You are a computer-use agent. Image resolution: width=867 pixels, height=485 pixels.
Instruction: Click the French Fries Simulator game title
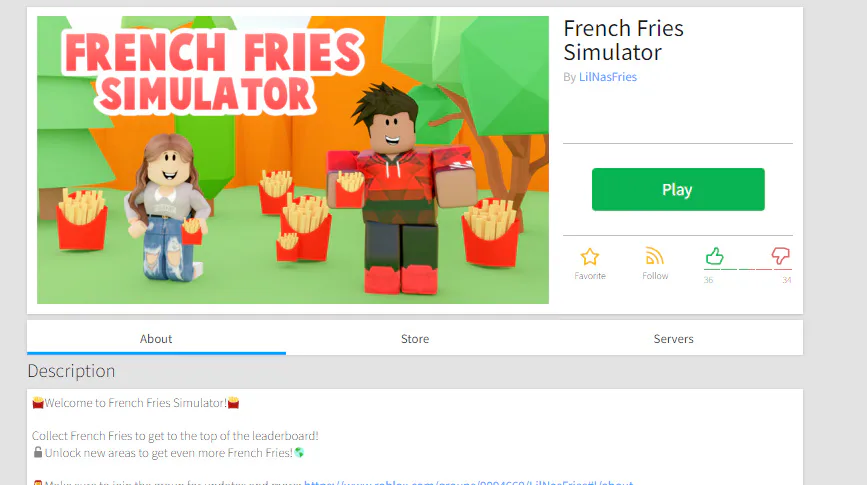(623, 40)
